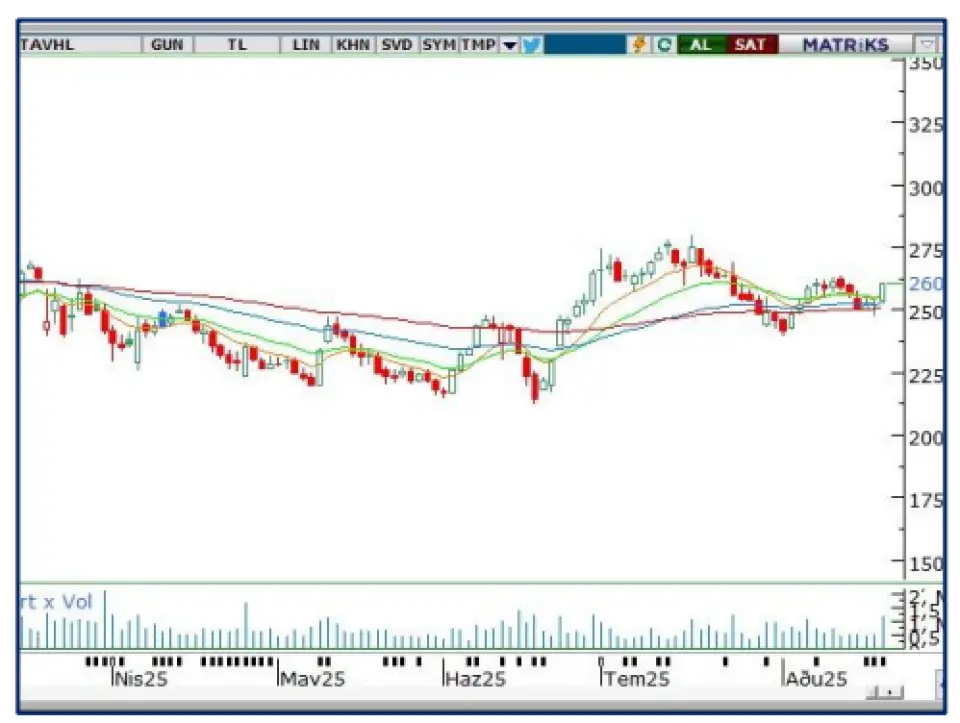
Task: Click the 325 price axis label
Action: 926,125
